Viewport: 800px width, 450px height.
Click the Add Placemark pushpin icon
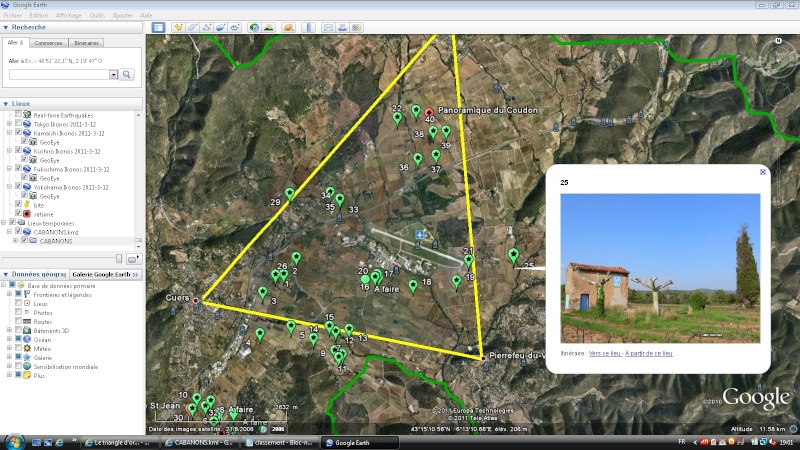coord(178,28)
